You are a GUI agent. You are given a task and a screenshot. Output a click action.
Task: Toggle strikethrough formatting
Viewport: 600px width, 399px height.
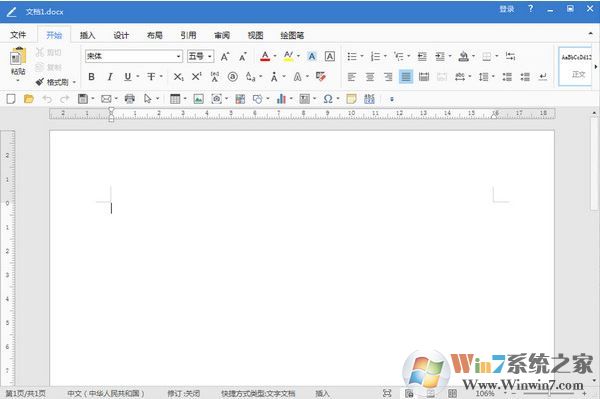point(151,77)
